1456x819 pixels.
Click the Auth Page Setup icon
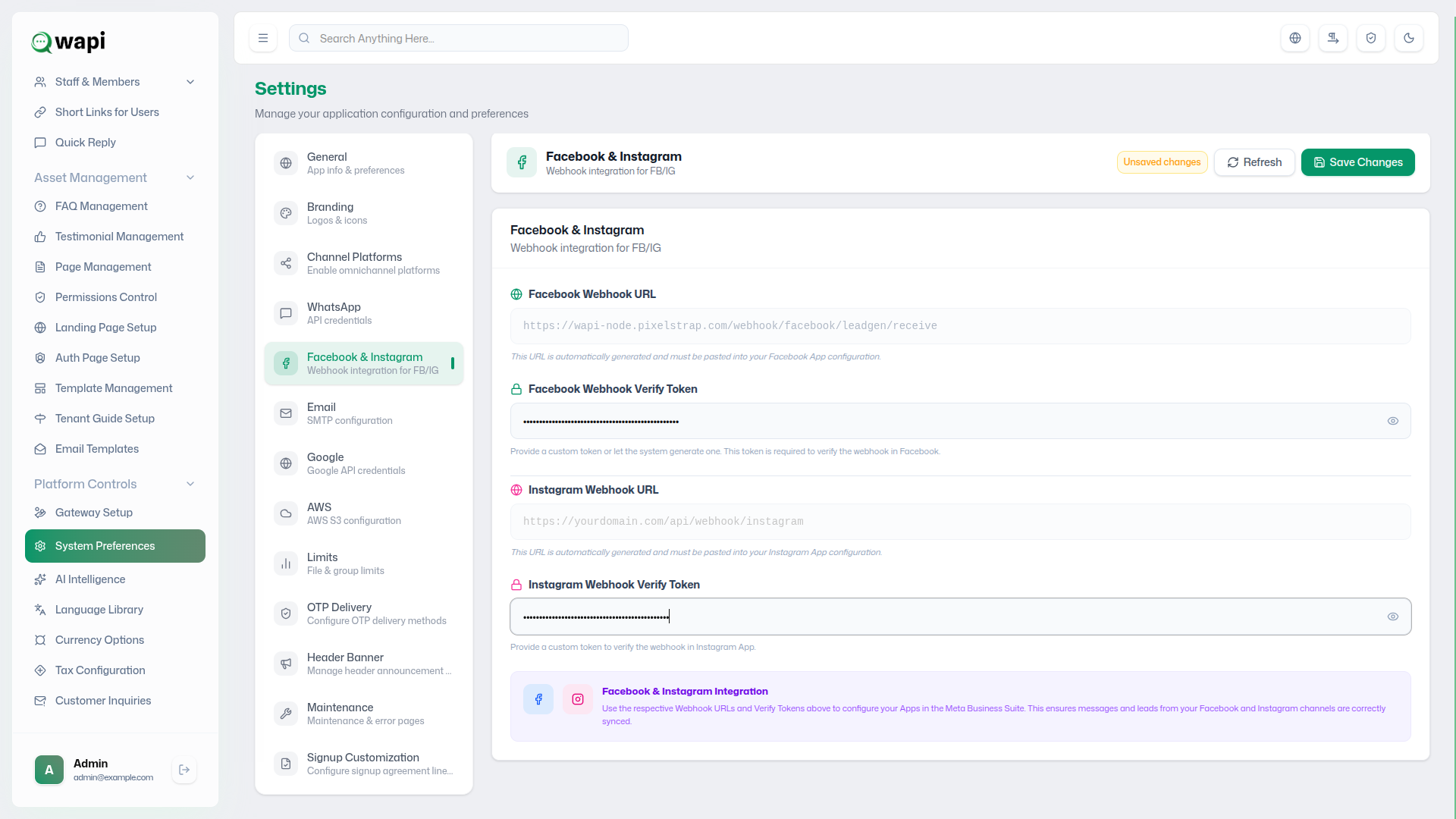(x=40, y=358)
